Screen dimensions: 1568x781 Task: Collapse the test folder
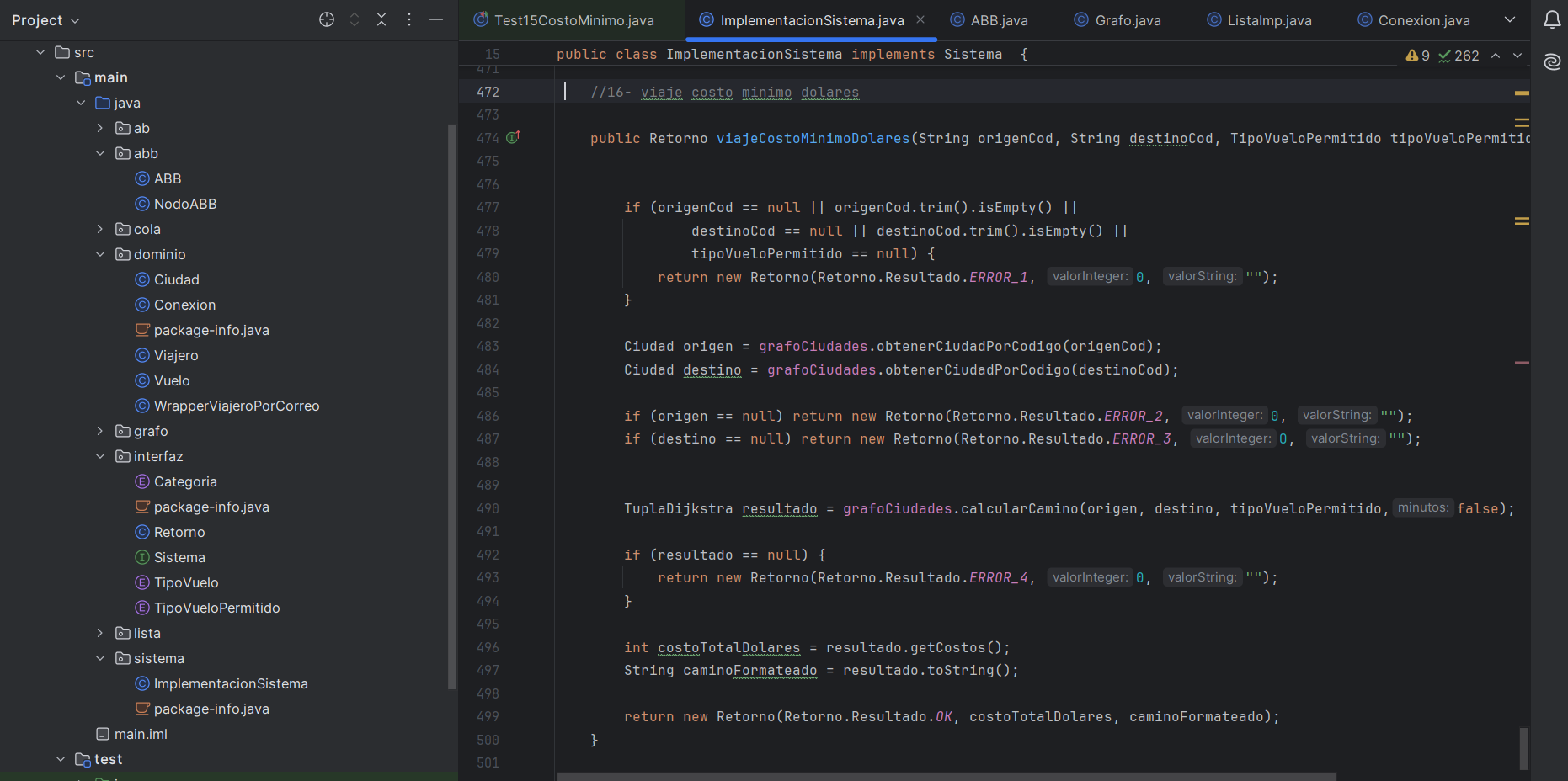pos(61,759)
